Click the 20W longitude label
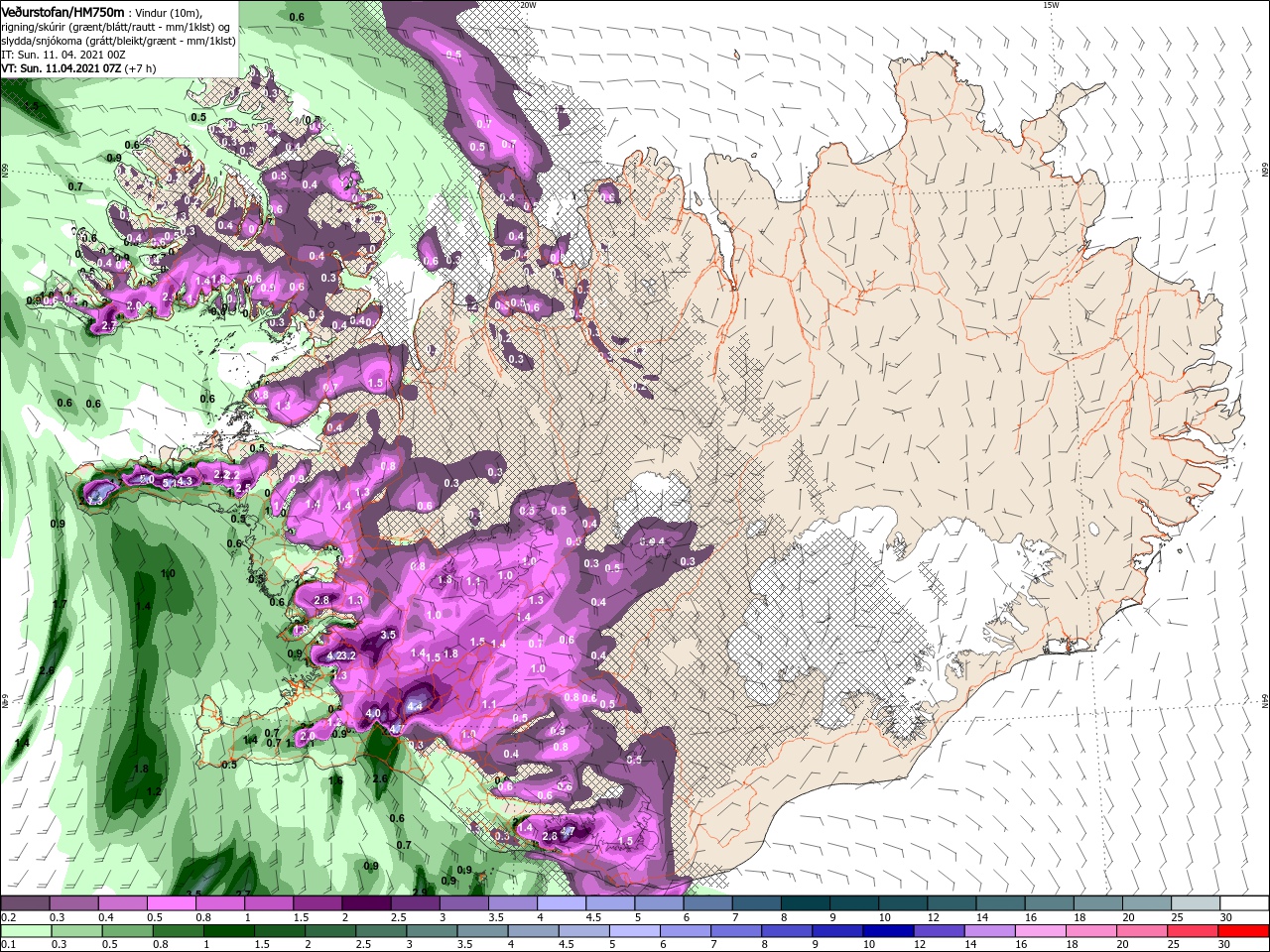 (529, 5)
